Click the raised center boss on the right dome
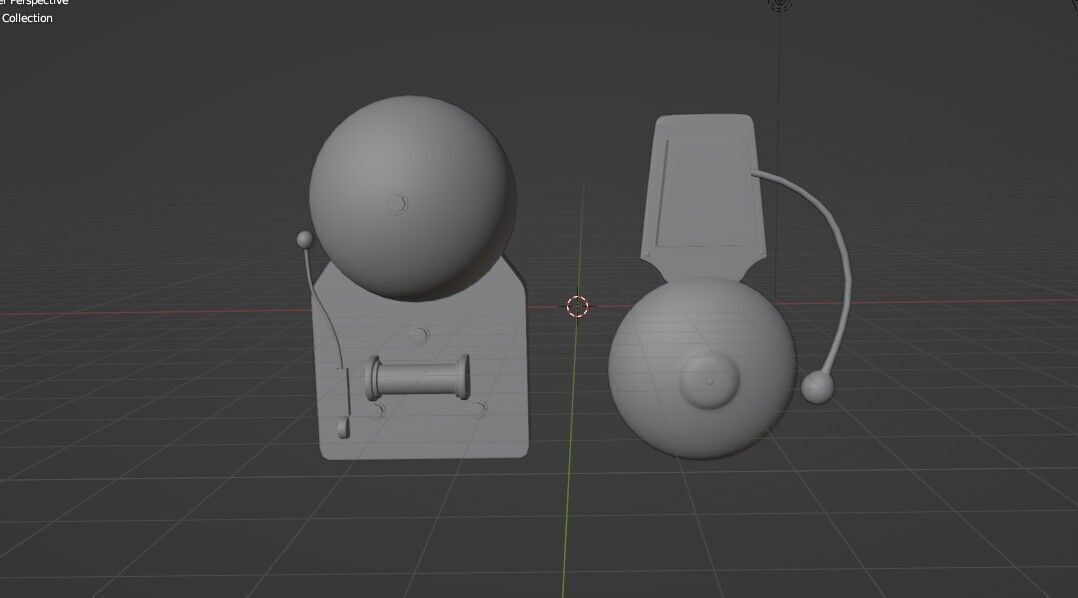1078x598 pixels. [x=709, y=379]
